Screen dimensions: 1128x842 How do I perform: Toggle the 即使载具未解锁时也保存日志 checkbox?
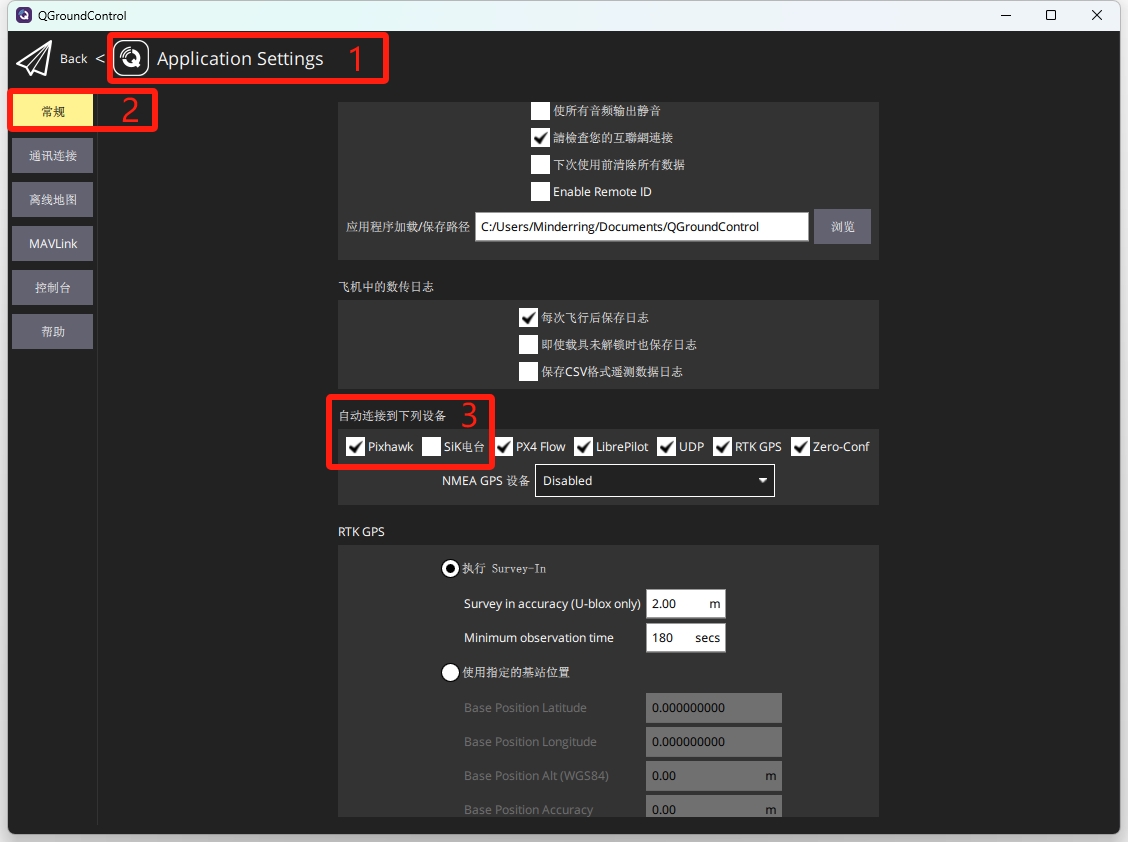click(529, 345)
